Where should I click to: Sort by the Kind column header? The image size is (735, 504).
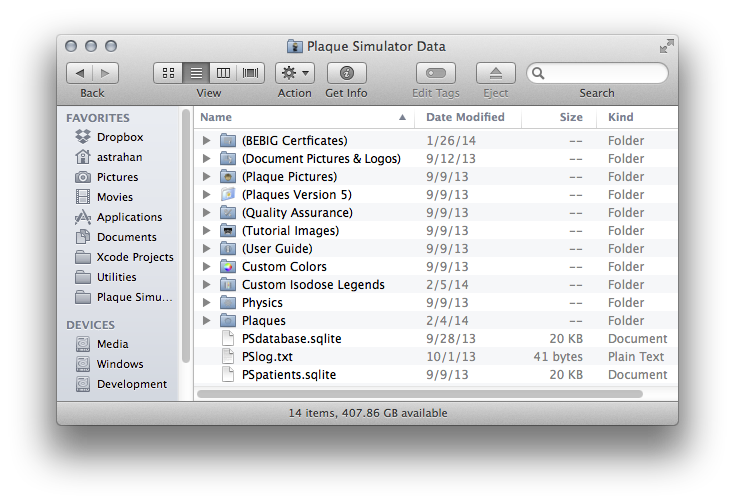click(x=637, y=117)
